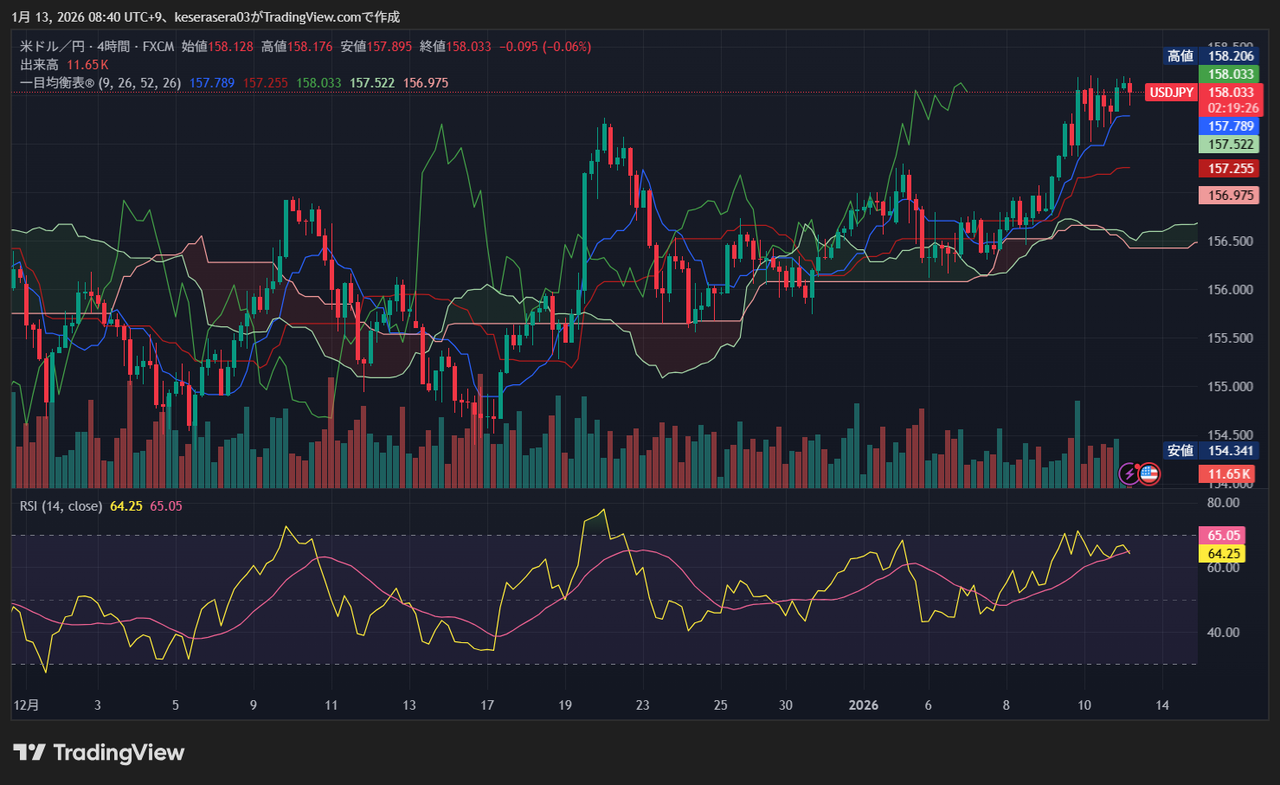
Task: Click the 高値 158.206 price scale label
Action: click(x=1210, y=56)
